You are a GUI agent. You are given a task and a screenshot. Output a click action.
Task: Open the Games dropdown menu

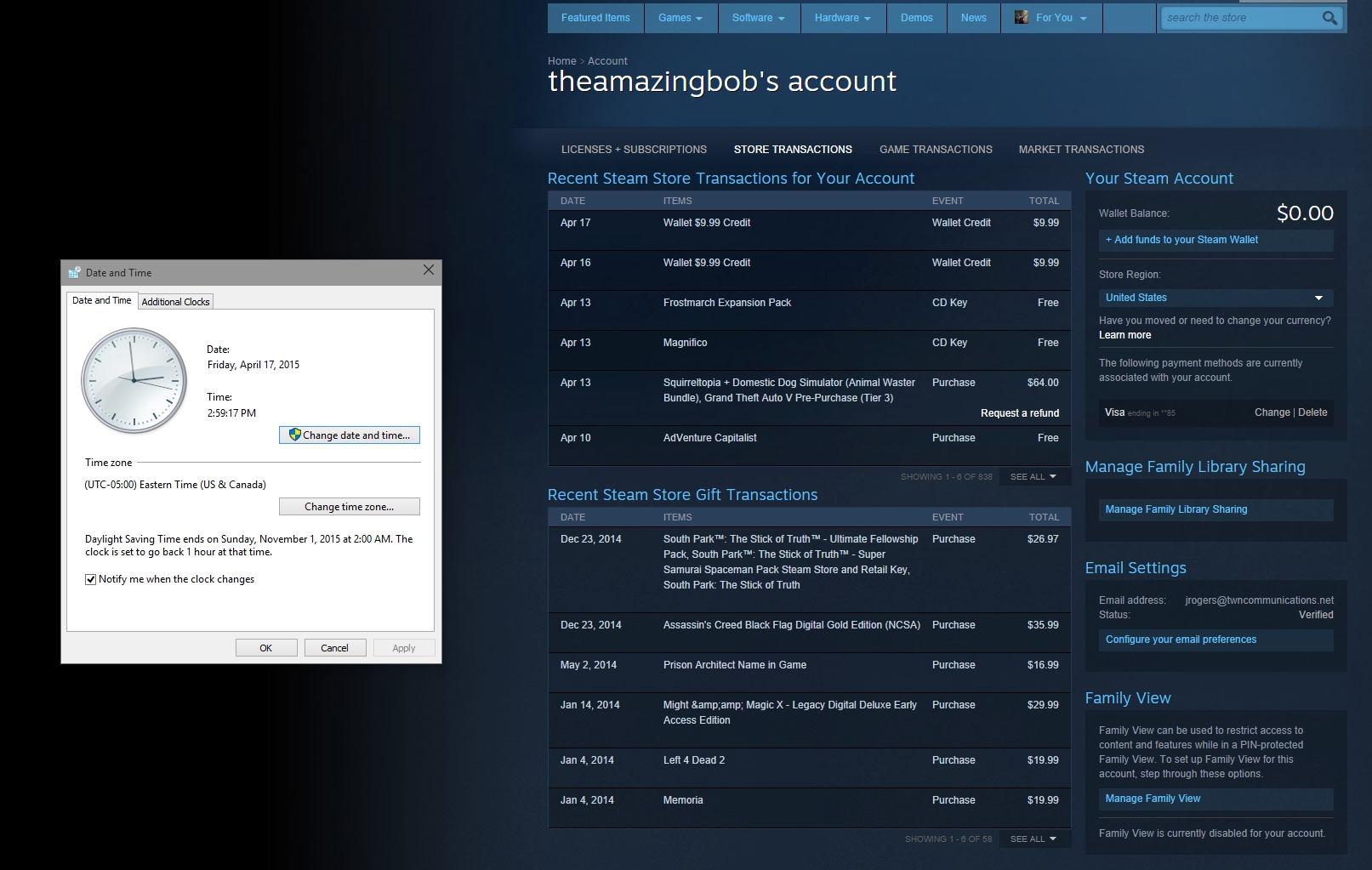point(680,18)
